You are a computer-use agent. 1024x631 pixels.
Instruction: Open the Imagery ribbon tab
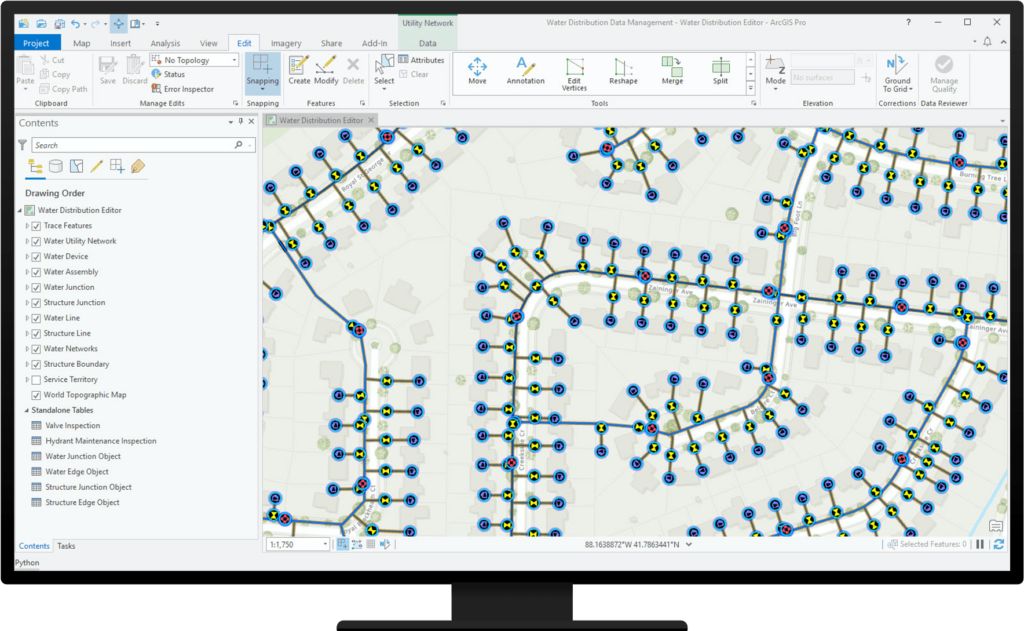(286, 43)
